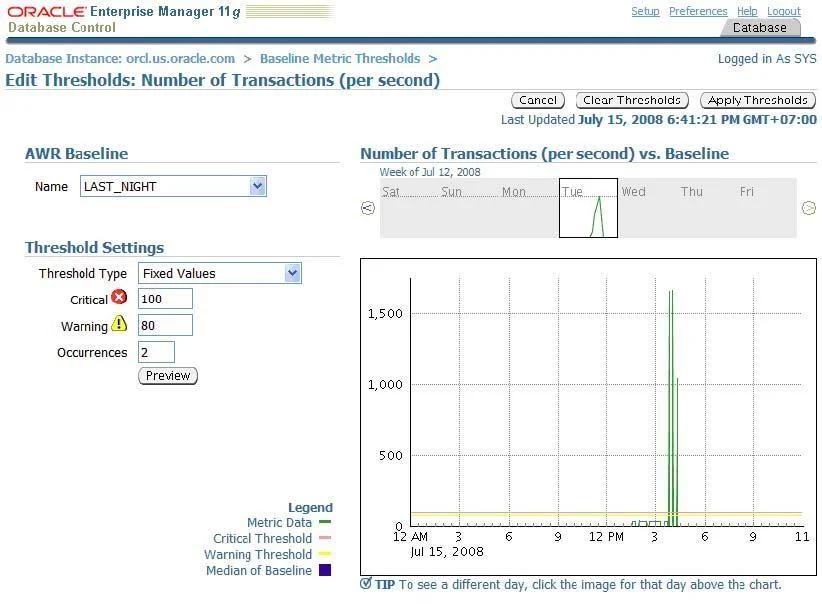Click the 'Jul 15, 2008' chart axis label
822x604 pixels.
(447, 552)
